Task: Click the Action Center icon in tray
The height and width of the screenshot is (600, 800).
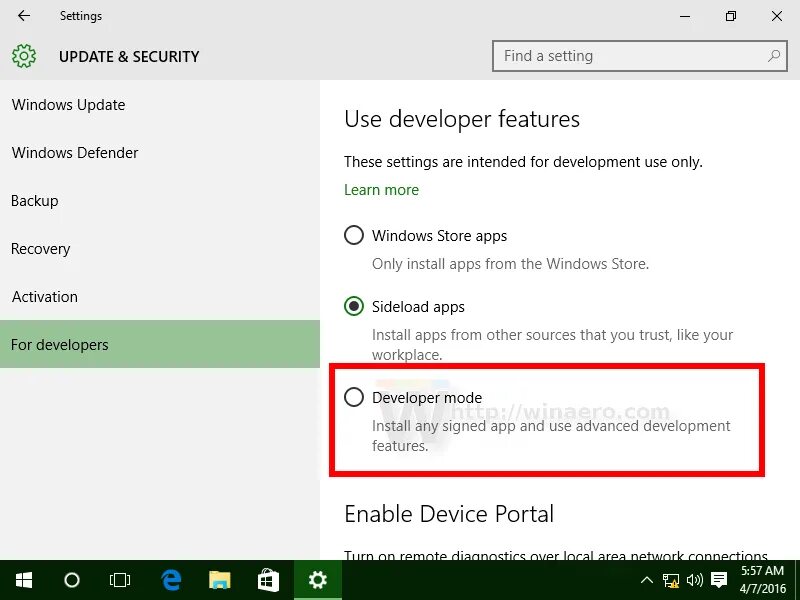Action: click(x=719, y=580)
